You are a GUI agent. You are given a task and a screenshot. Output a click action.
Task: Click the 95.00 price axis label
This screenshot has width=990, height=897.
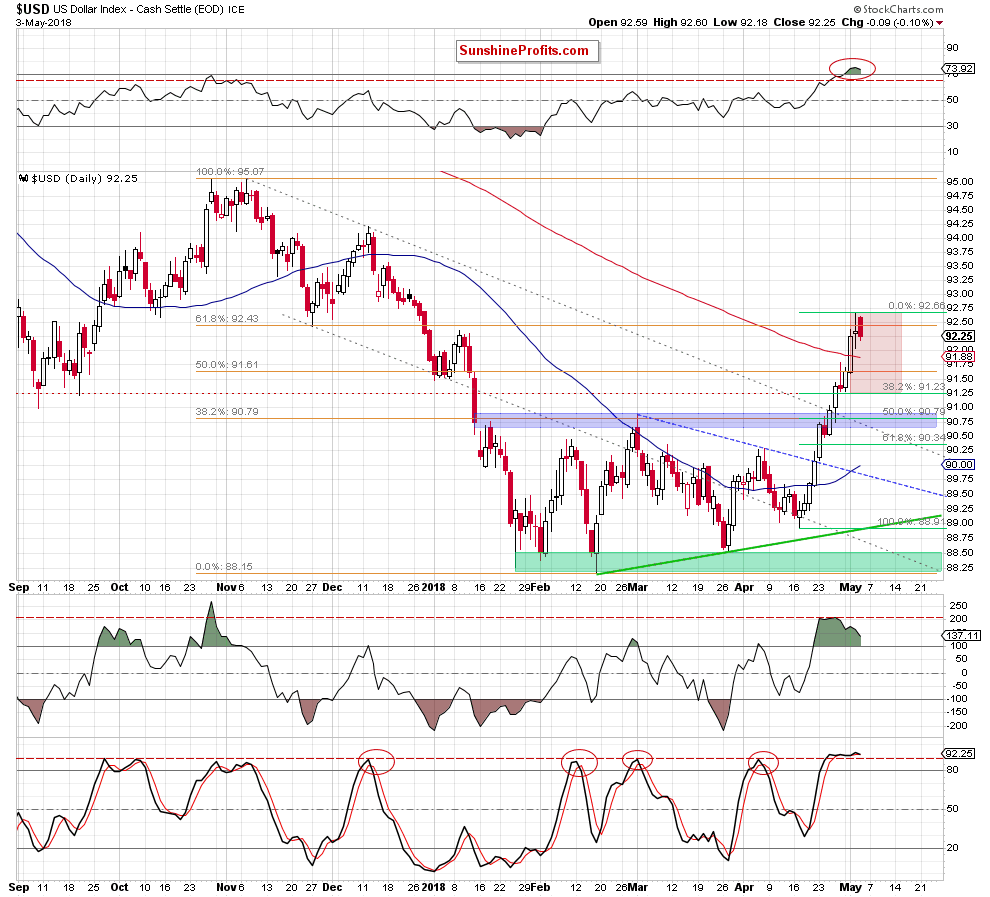coord(960,182)
